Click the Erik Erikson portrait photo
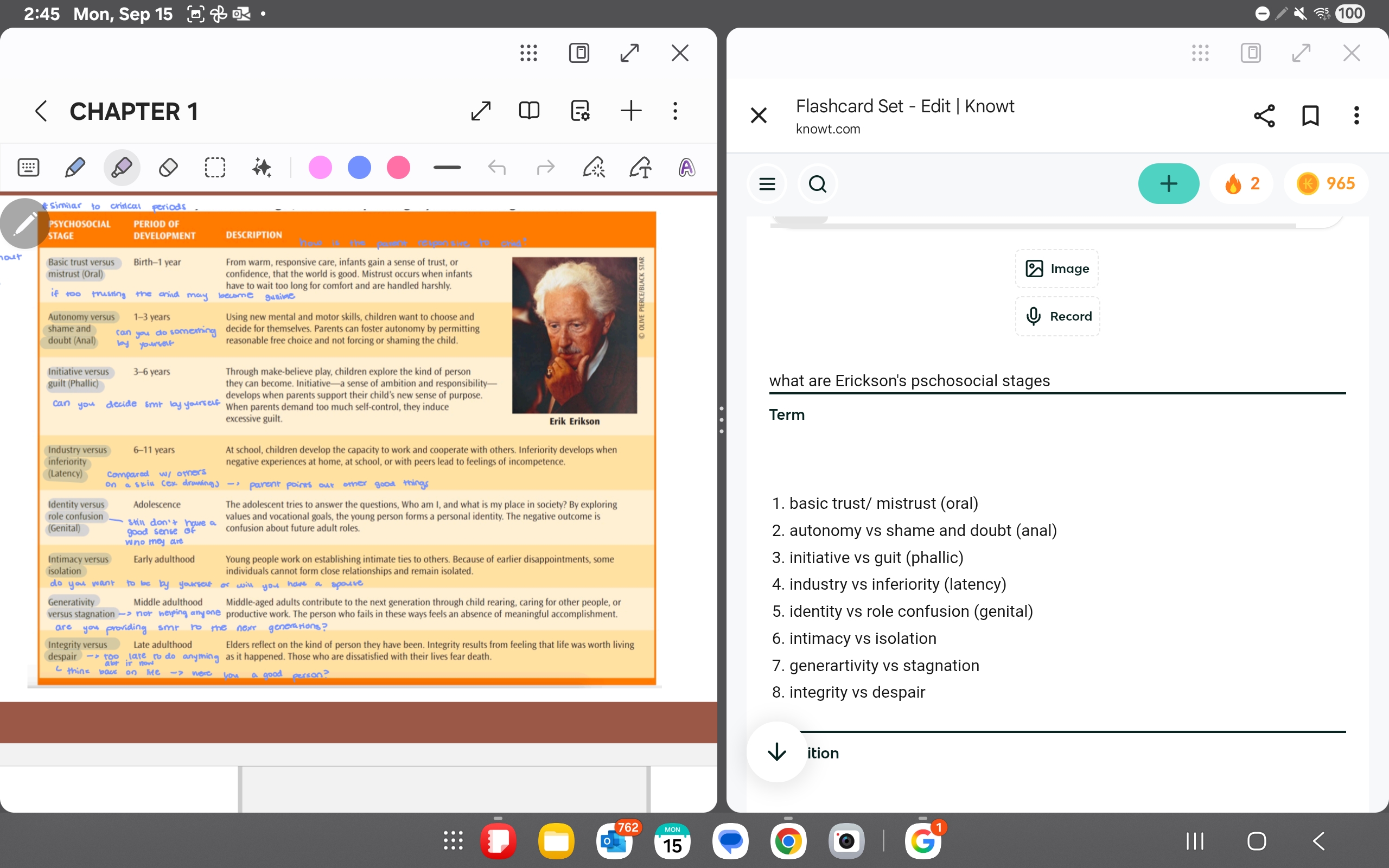1389x868 pixels. point(575,335)
